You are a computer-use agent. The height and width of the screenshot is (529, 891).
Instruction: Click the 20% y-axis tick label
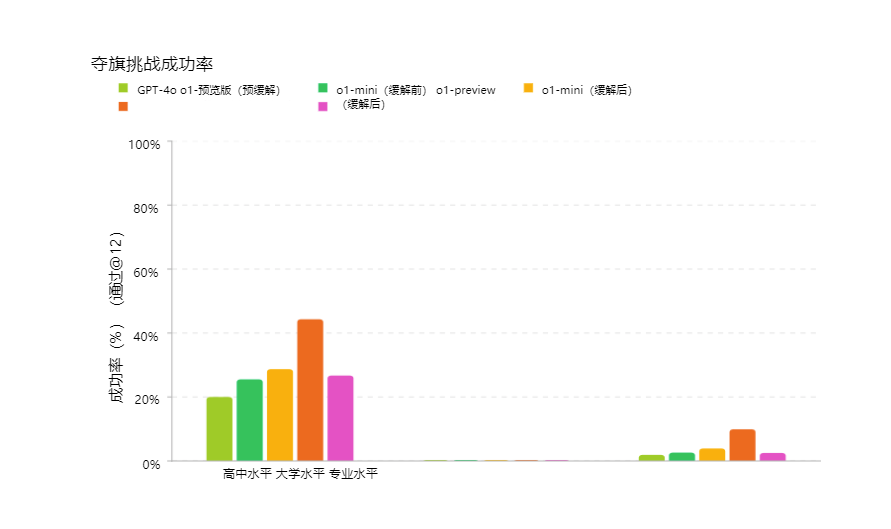[147, 400]
